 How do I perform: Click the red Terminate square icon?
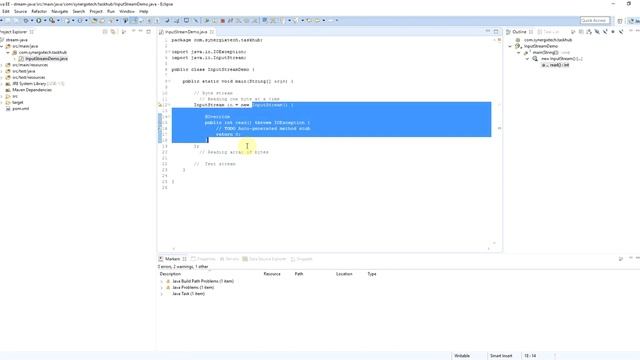pos(222,20)
